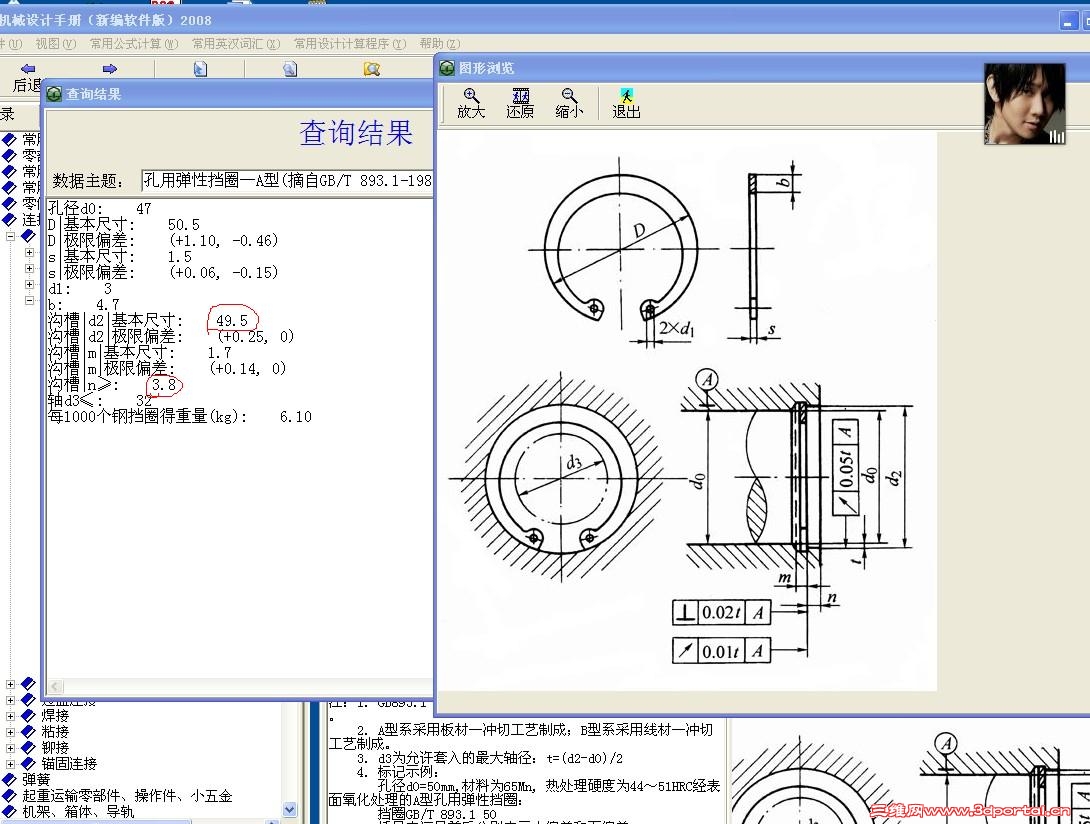Click the tree panel scroll-down arrow

pos(290,809)
